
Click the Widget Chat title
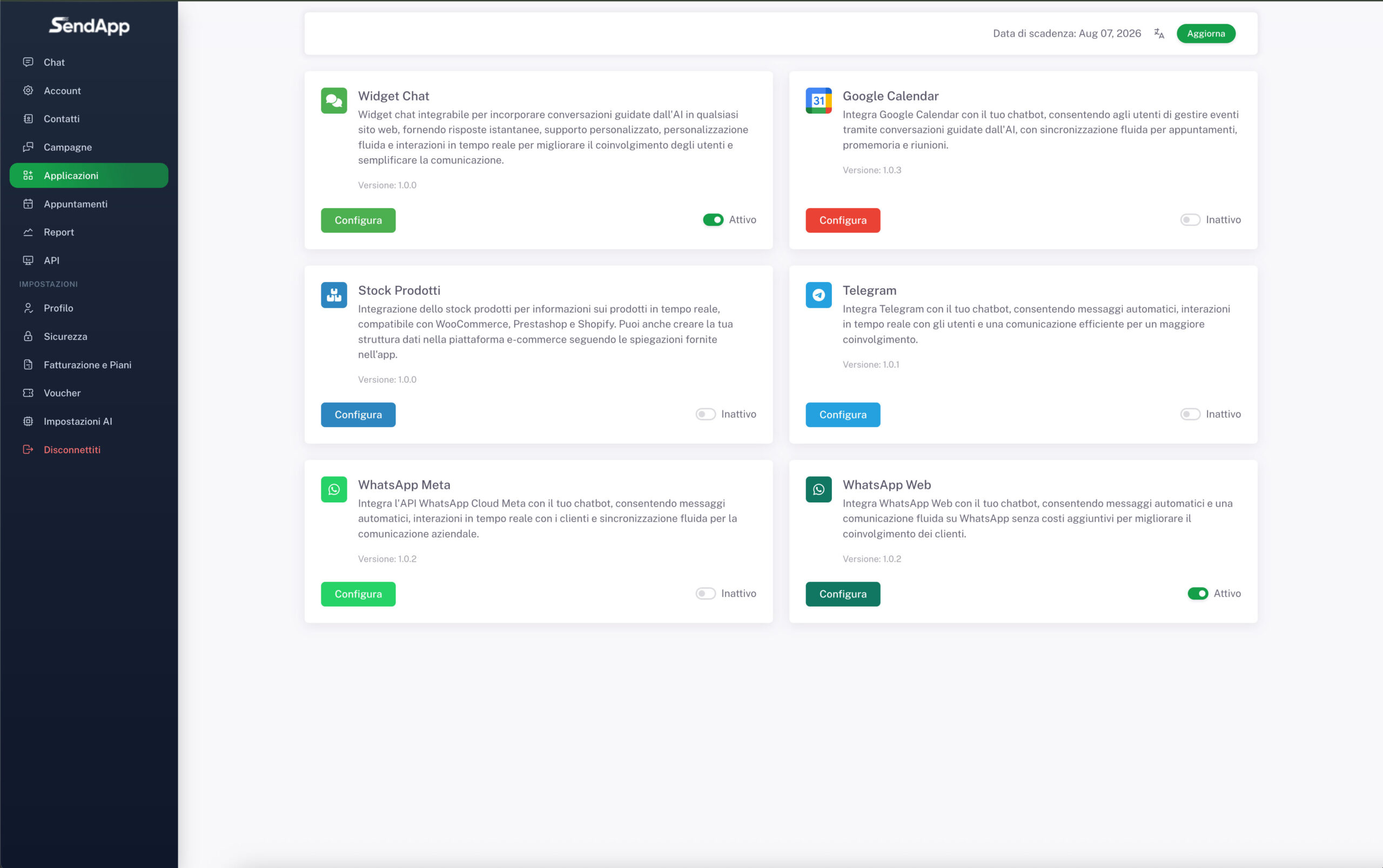[x=393, y=96]
